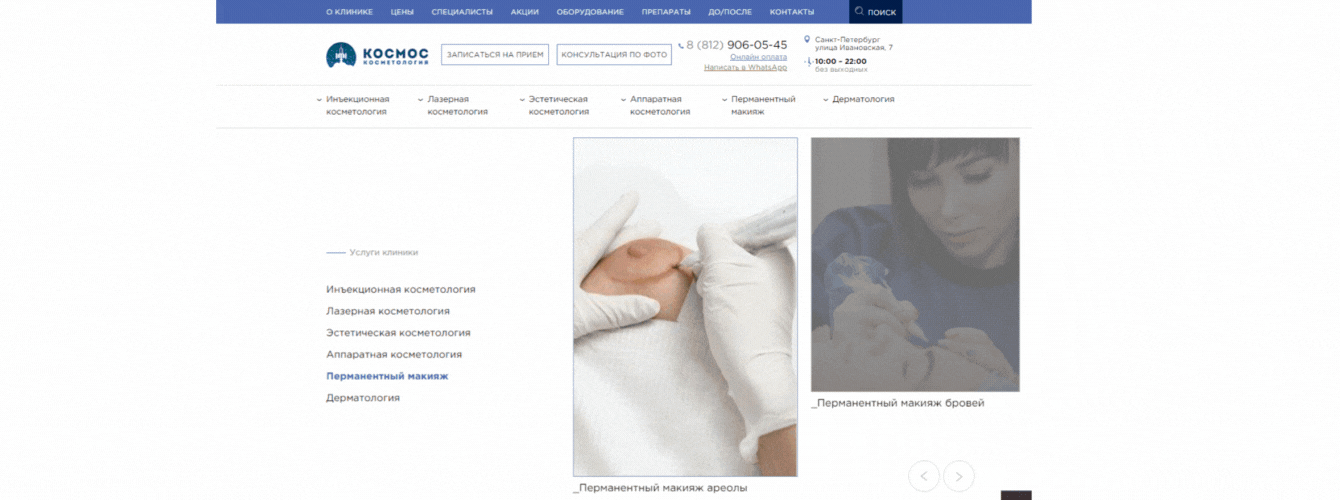Select Аппаратная косметология in the Услуги клиники list
The width and height of the screenshot is (1340, 500).
[x=394, y=354]
